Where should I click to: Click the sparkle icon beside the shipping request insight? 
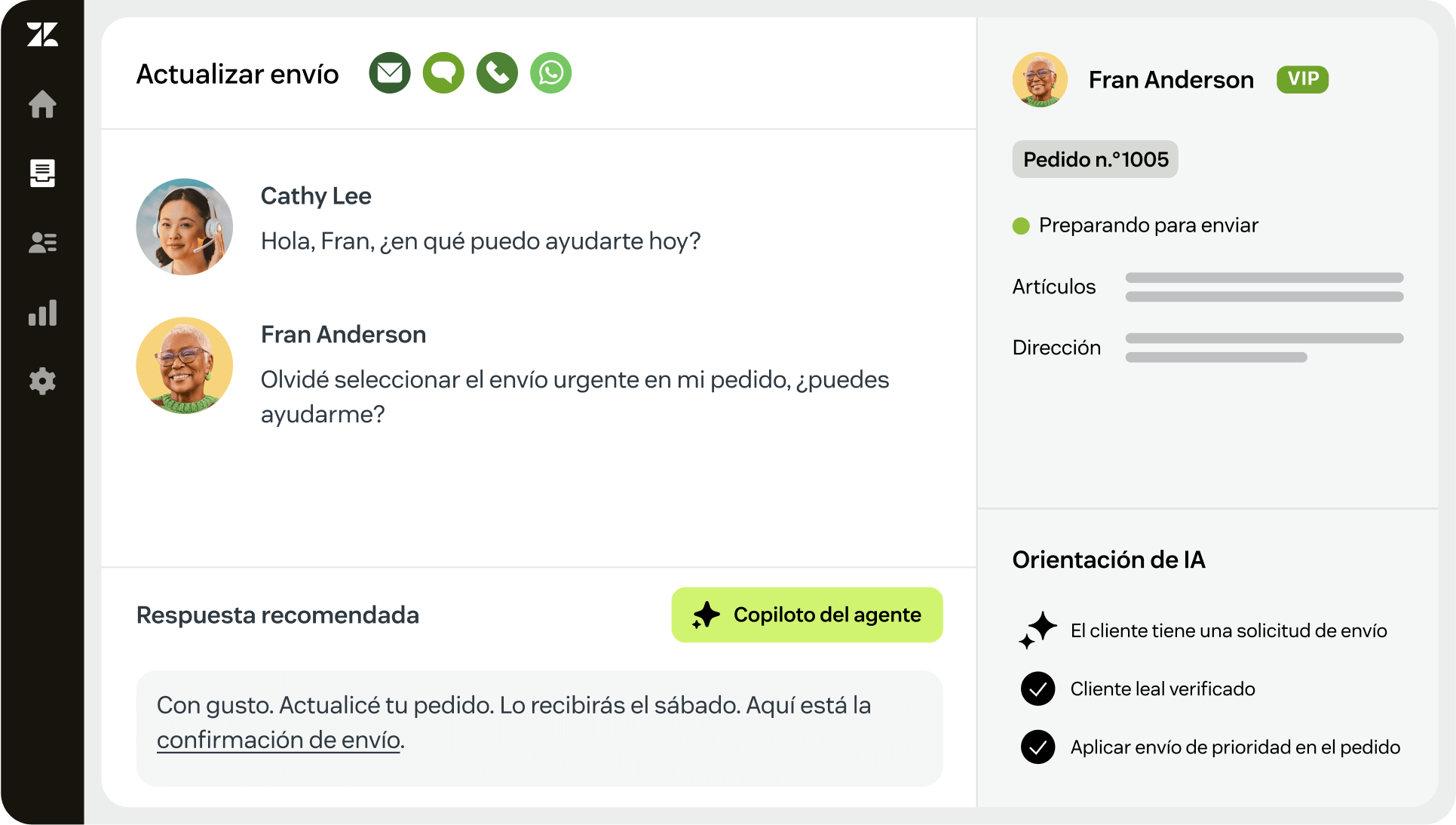pos(1038,630)
